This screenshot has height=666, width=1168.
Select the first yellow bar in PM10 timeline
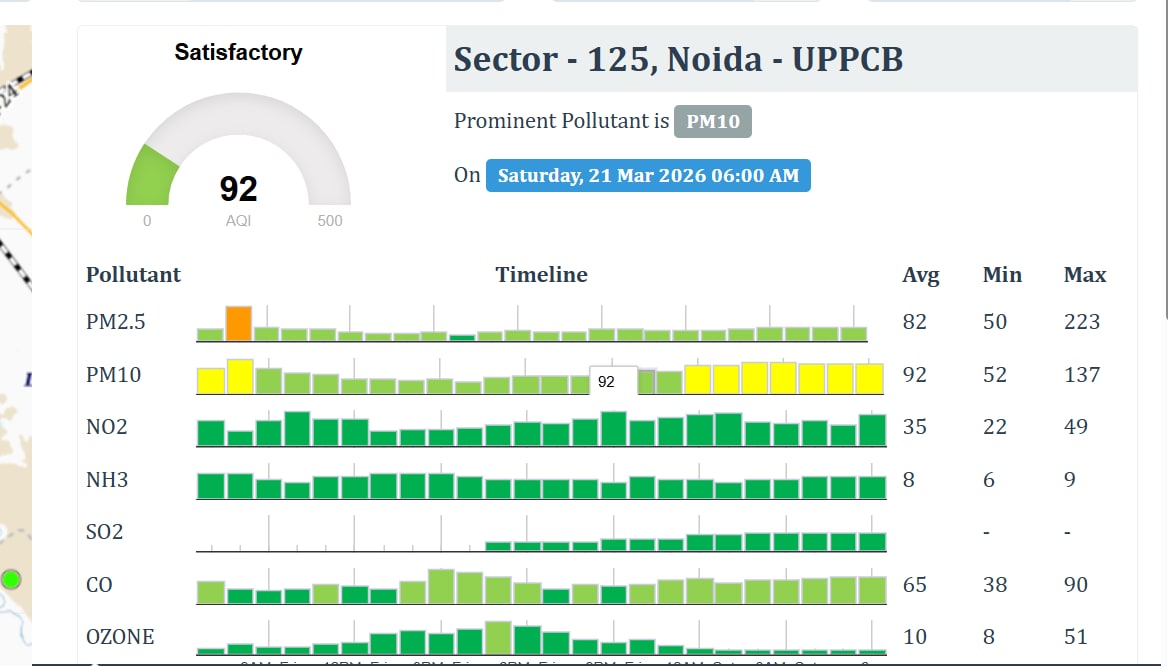[210, 380]
